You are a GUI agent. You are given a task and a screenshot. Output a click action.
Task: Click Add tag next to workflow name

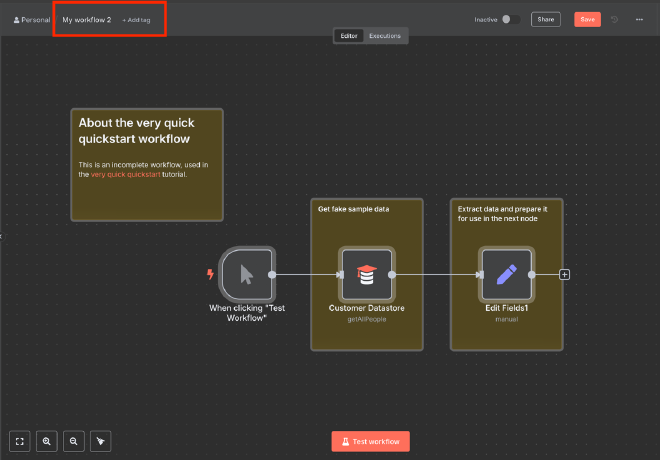click(x=138, y=20)
